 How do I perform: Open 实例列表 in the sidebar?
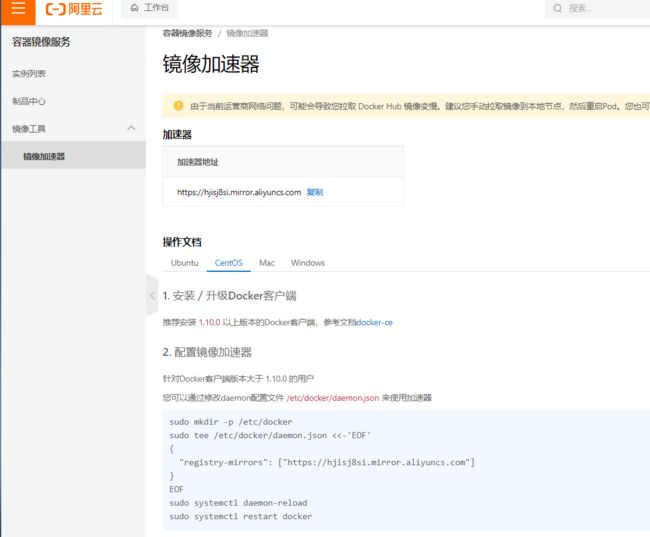[29, 74]
